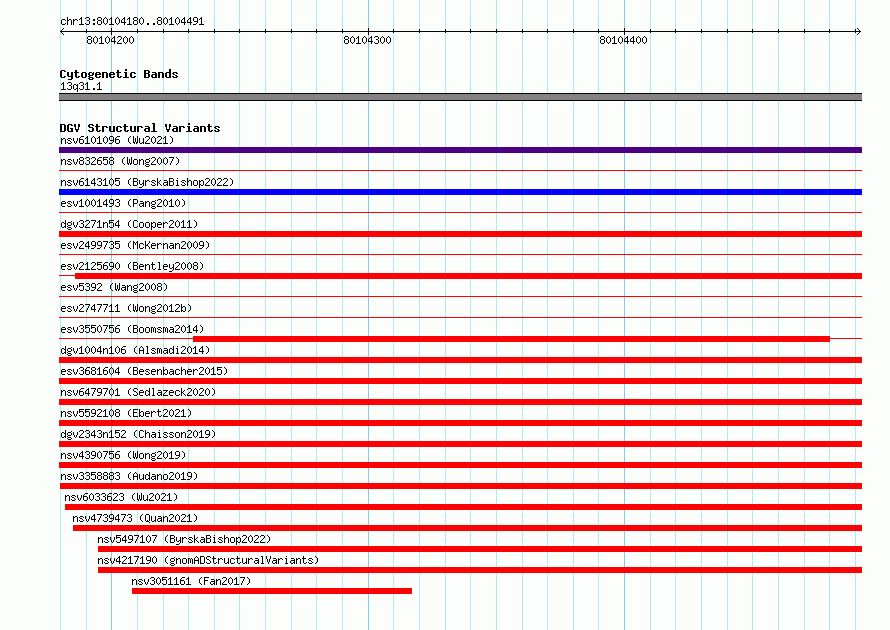Click the blue nsv6143105 variant bar

pos(460,192)
